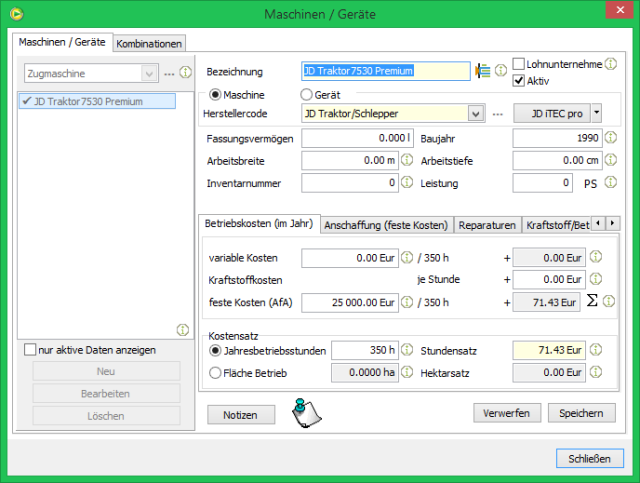The width and height of the screenshot is (640, 483).
Task: Click info icon below the machine list
Action: point(182,329)
